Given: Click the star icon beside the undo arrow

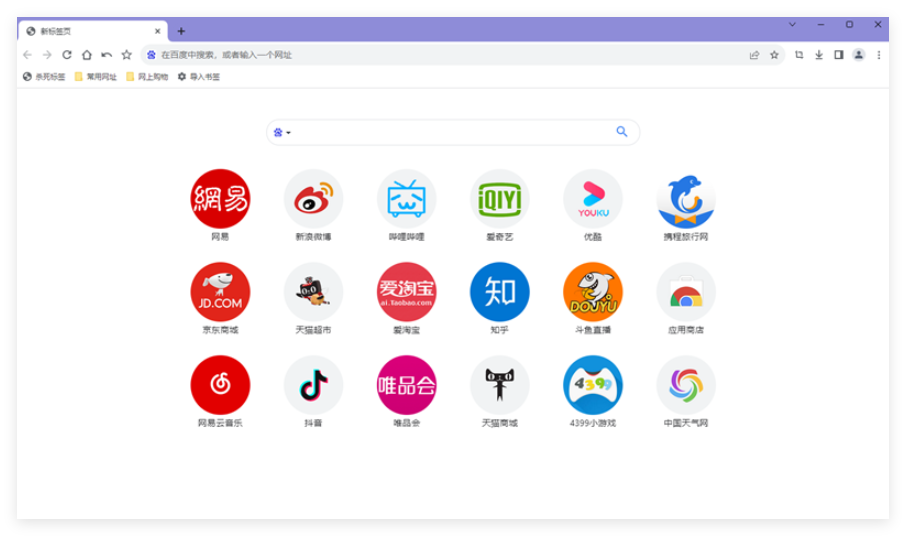Looking at the screenshot, I should pyautogui.click(x=127, y=55).
